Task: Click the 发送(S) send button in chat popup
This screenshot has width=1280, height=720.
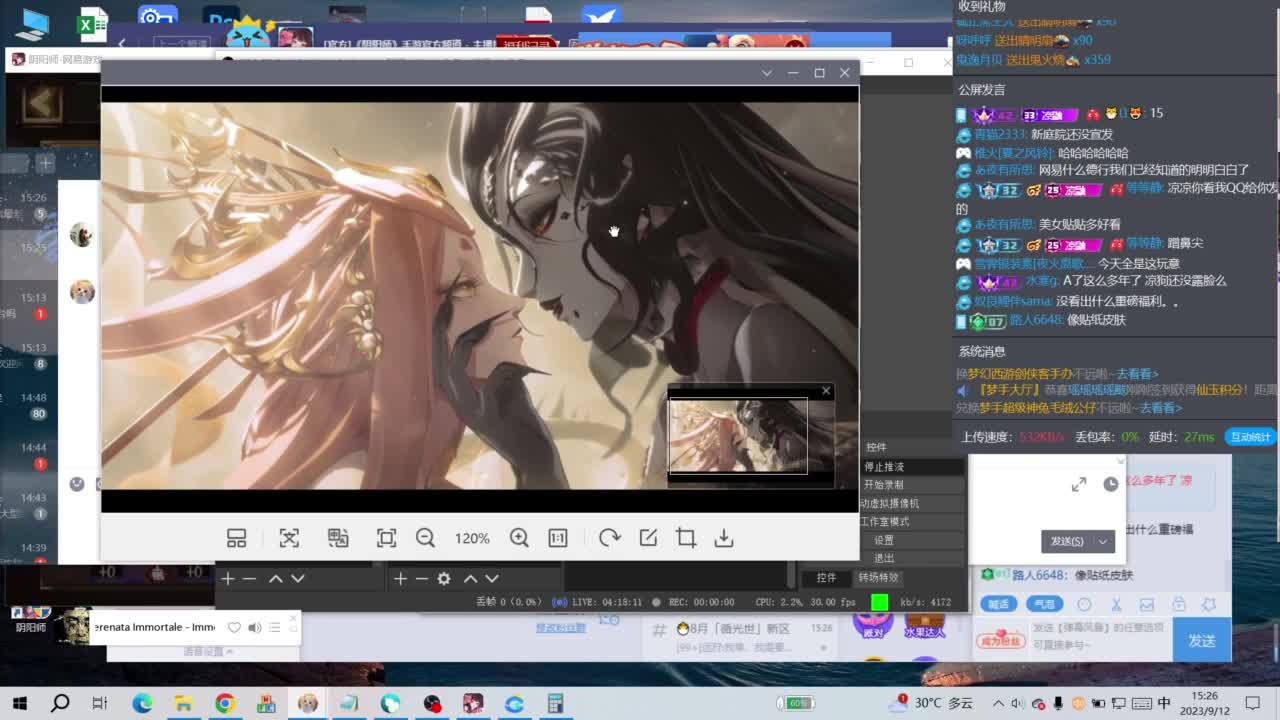Action: tap(1067, 541)
